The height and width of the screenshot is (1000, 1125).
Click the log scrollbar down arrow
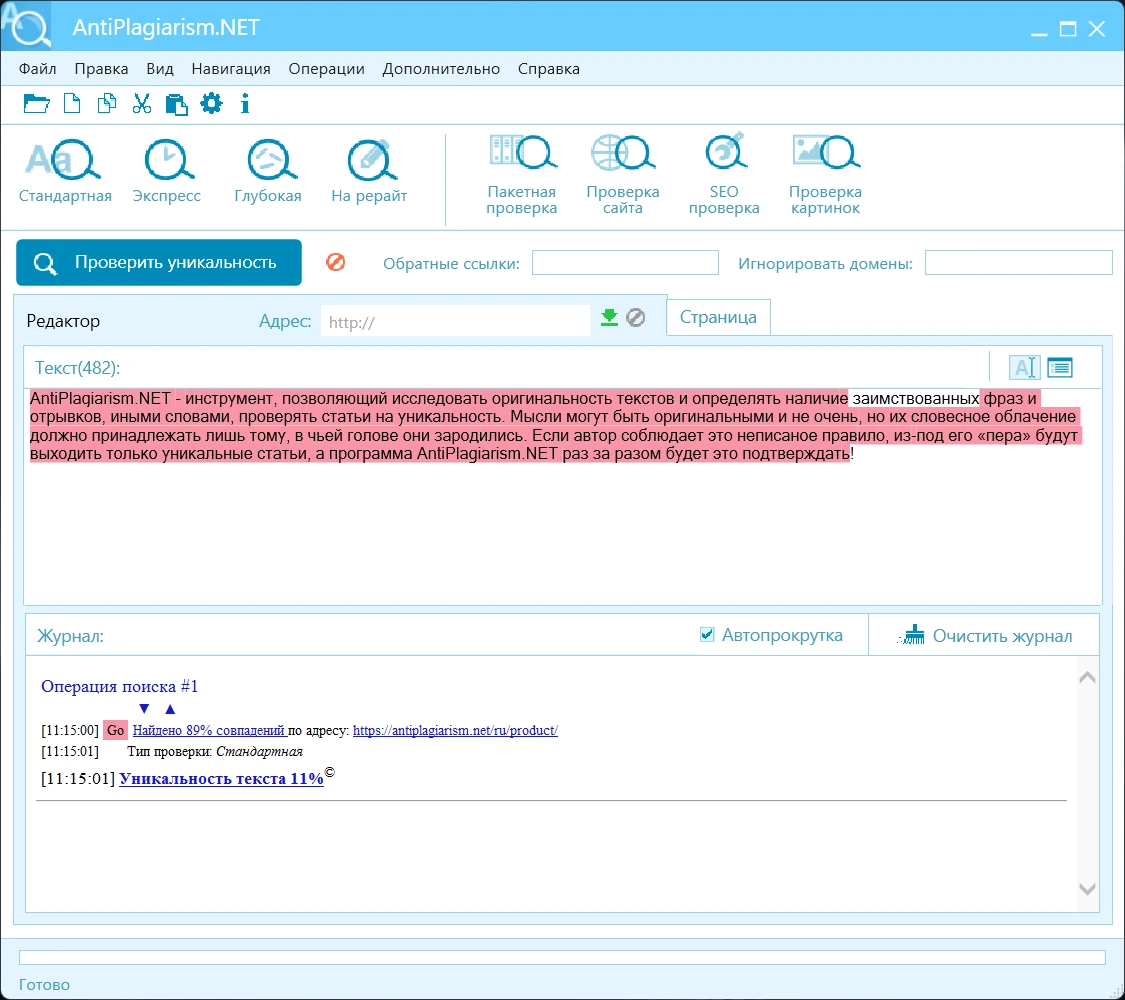[1087, 889]
